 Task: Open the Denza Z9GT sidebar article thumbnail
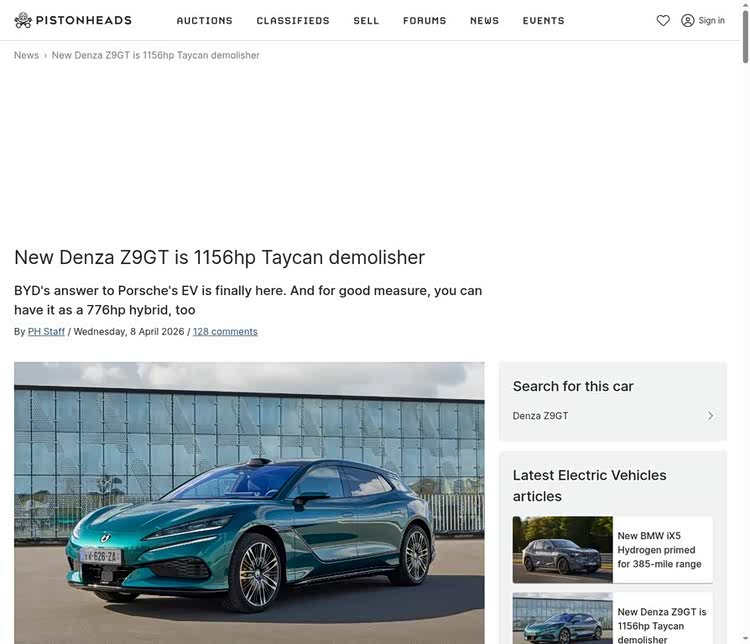point(562,618)
